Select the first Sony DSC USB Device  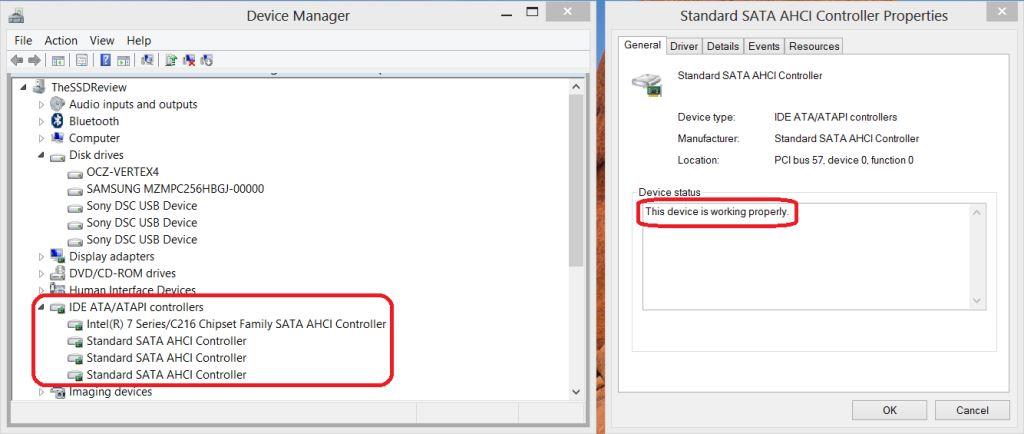(142, 206)
